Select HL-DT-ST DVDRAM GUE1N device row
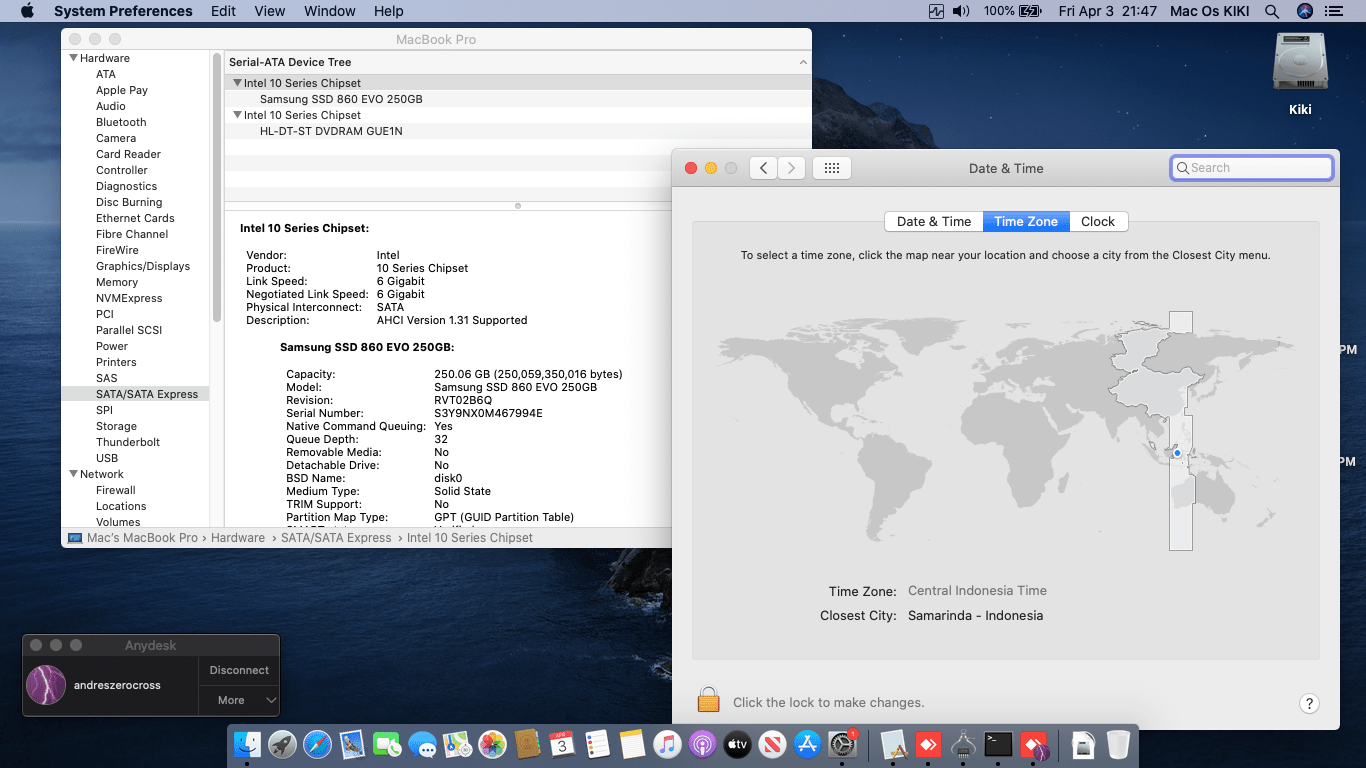The height and width of the screenshot is (768, 1366). [x=517, y=131]
